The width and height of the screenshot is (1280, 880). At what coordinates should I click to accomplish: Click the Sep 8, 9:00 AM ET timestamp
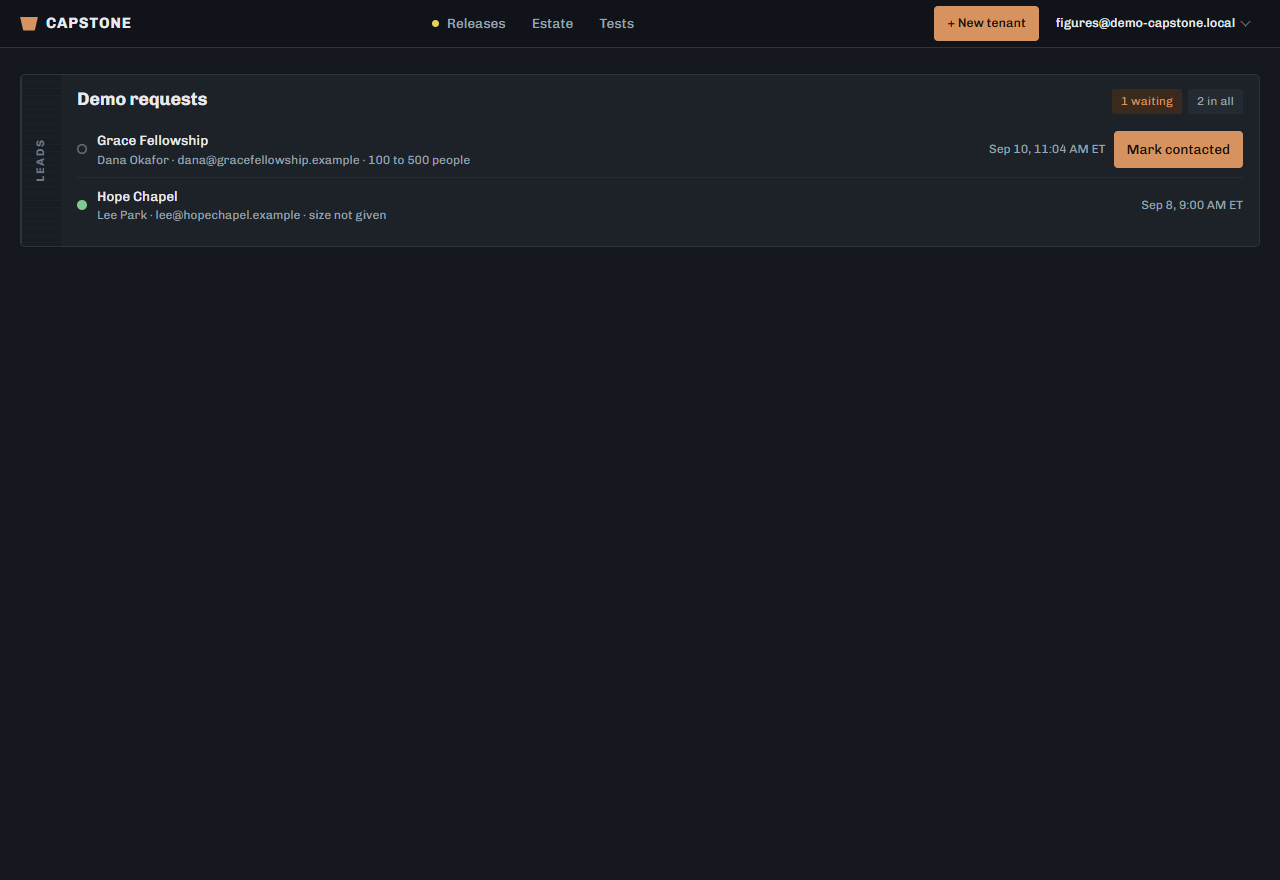click(1192, 205)
